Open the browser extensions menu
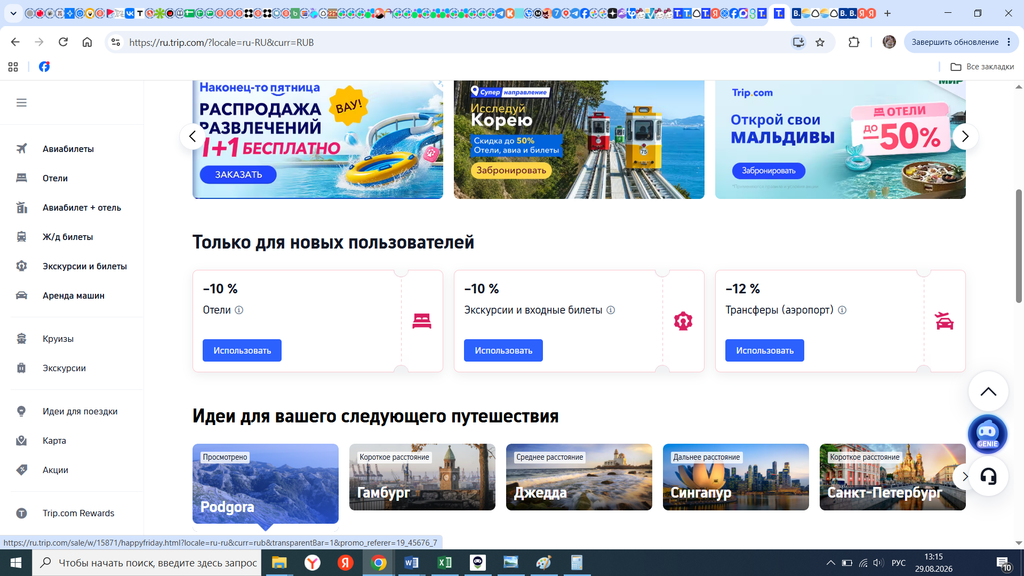 [x=854, y=42]
